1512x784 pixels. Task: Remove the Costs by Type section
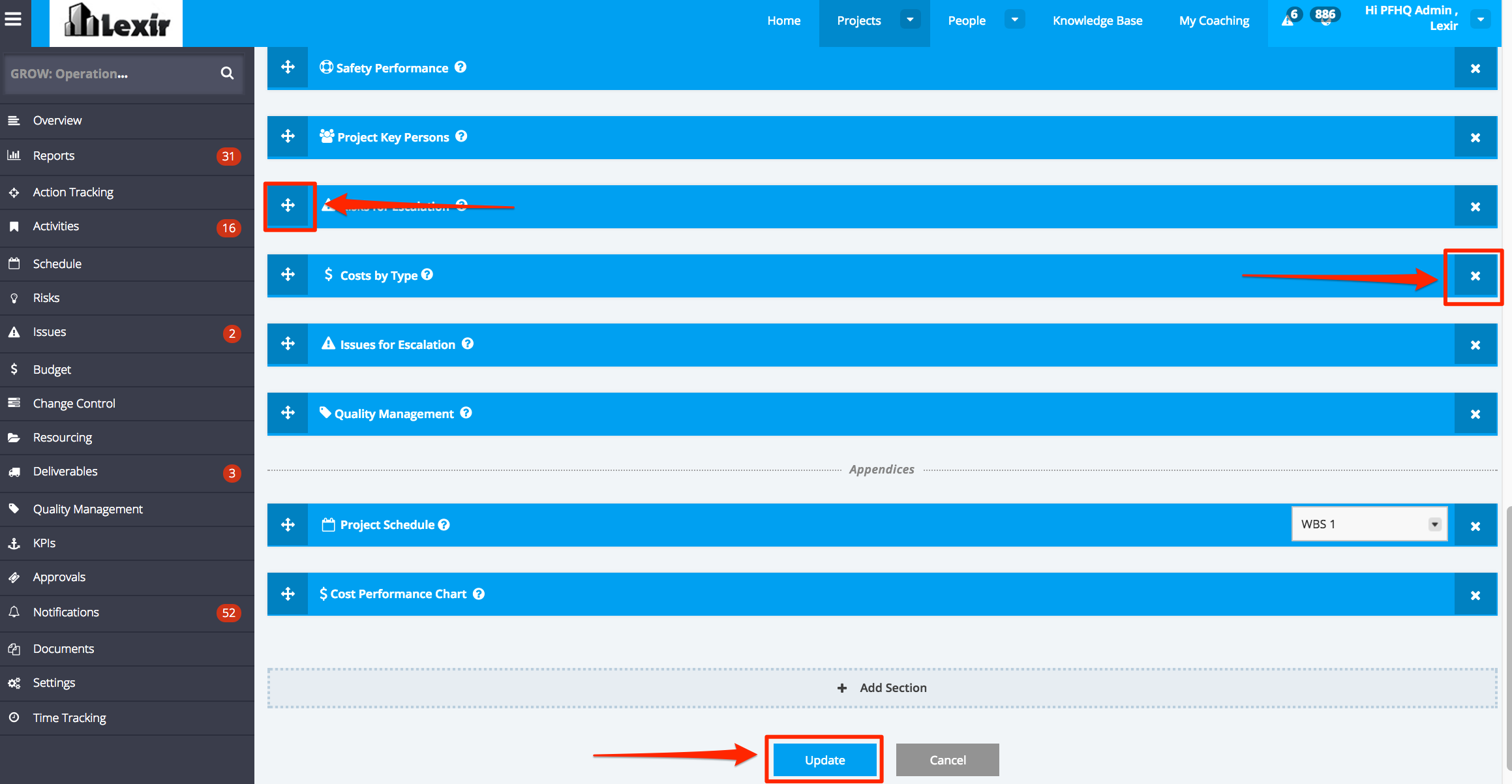[x=1475, y=276]
